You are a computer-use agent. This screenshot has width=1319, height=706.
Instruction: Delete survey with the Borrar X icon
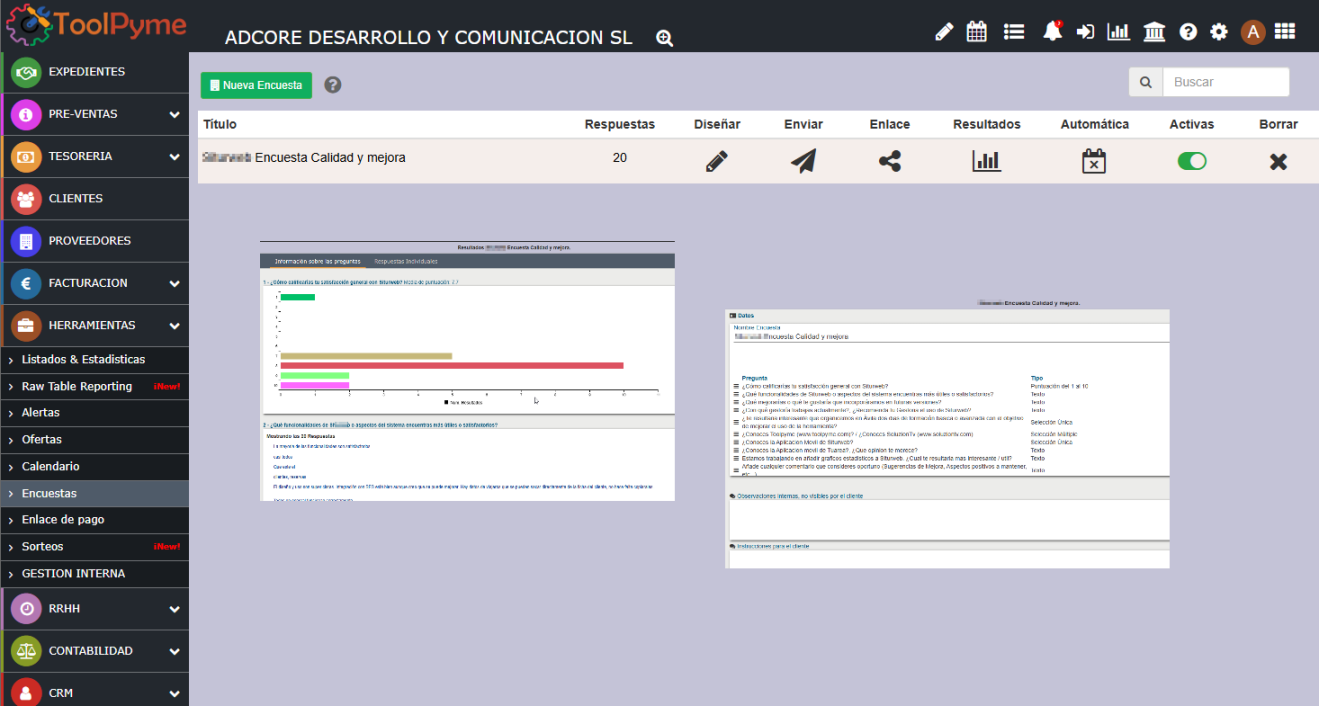coord(1277,161)
